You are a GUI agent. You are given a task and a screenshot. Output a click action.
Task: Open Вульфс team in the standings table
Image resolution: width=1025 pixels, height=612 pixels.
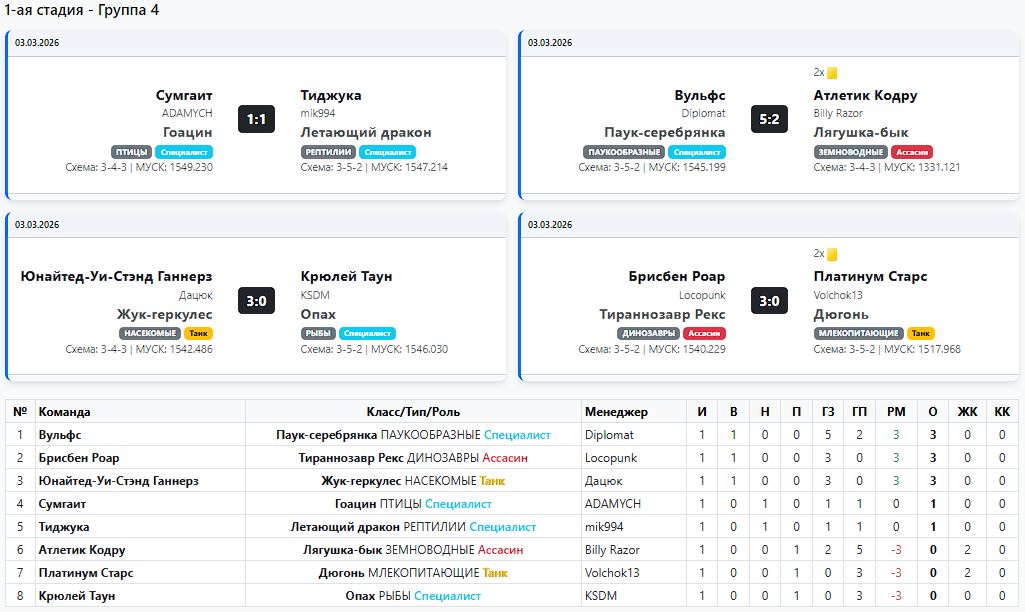coord(60,435)
